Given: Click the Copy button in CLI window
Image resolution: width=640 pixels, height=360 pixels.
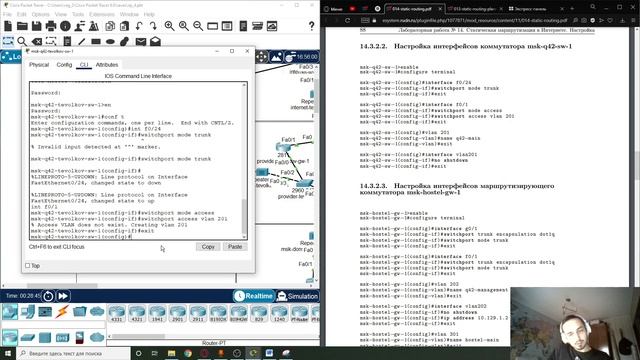Looking at the screenshot, I should pos(208,247).
